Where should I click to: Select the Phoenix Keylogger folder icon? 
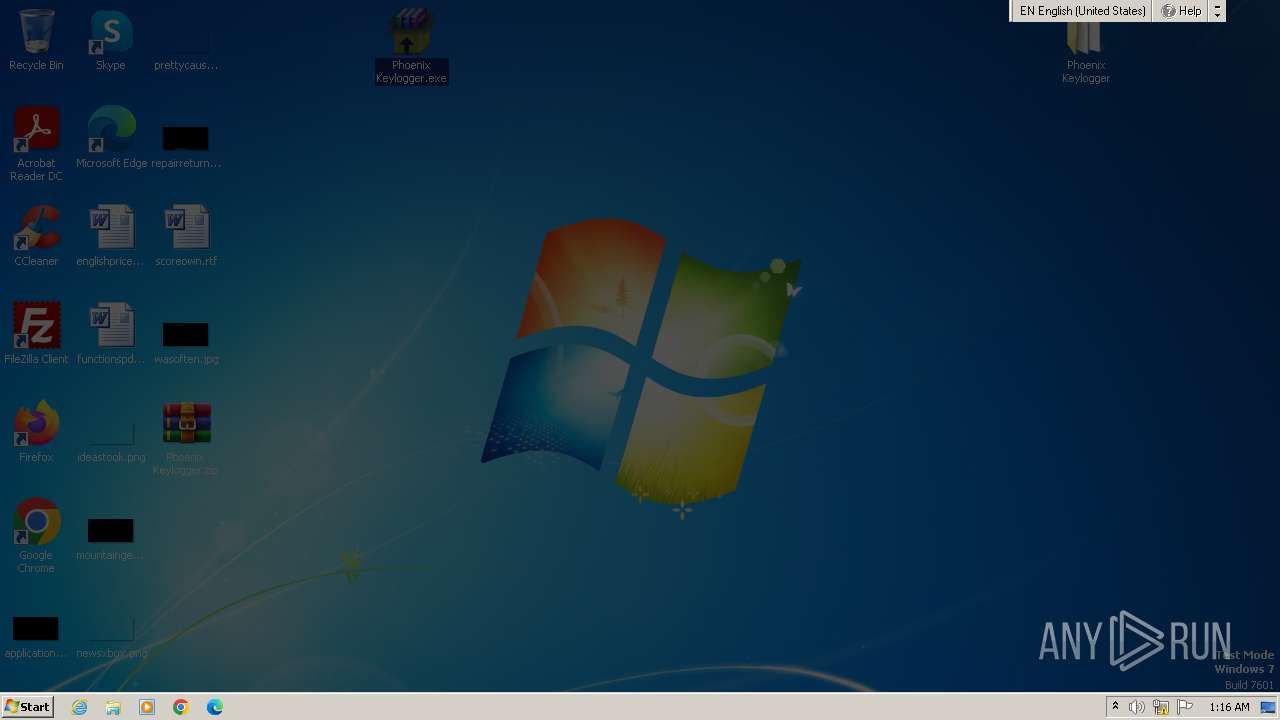click(x=1085, y=50)
